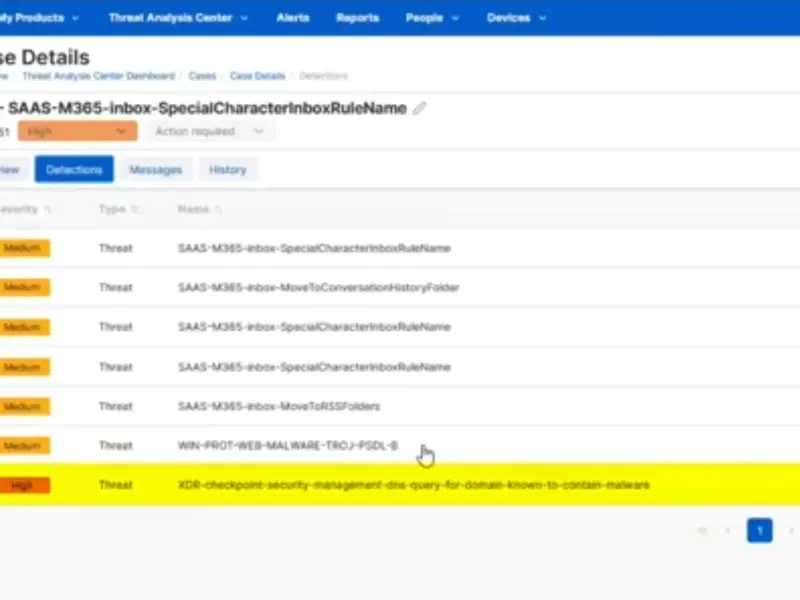Expand the People menu in top bar
This screenshot has width=800, height=600.
(x=432, y=18)
